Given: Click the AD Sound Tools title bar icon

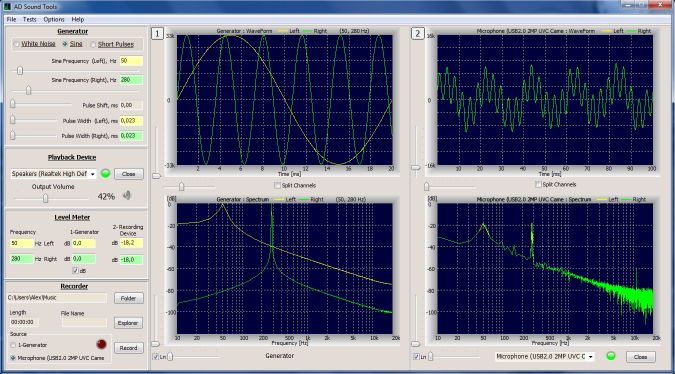Looking at the screenshot, I should pyautogui.click(x=7, y=6).
